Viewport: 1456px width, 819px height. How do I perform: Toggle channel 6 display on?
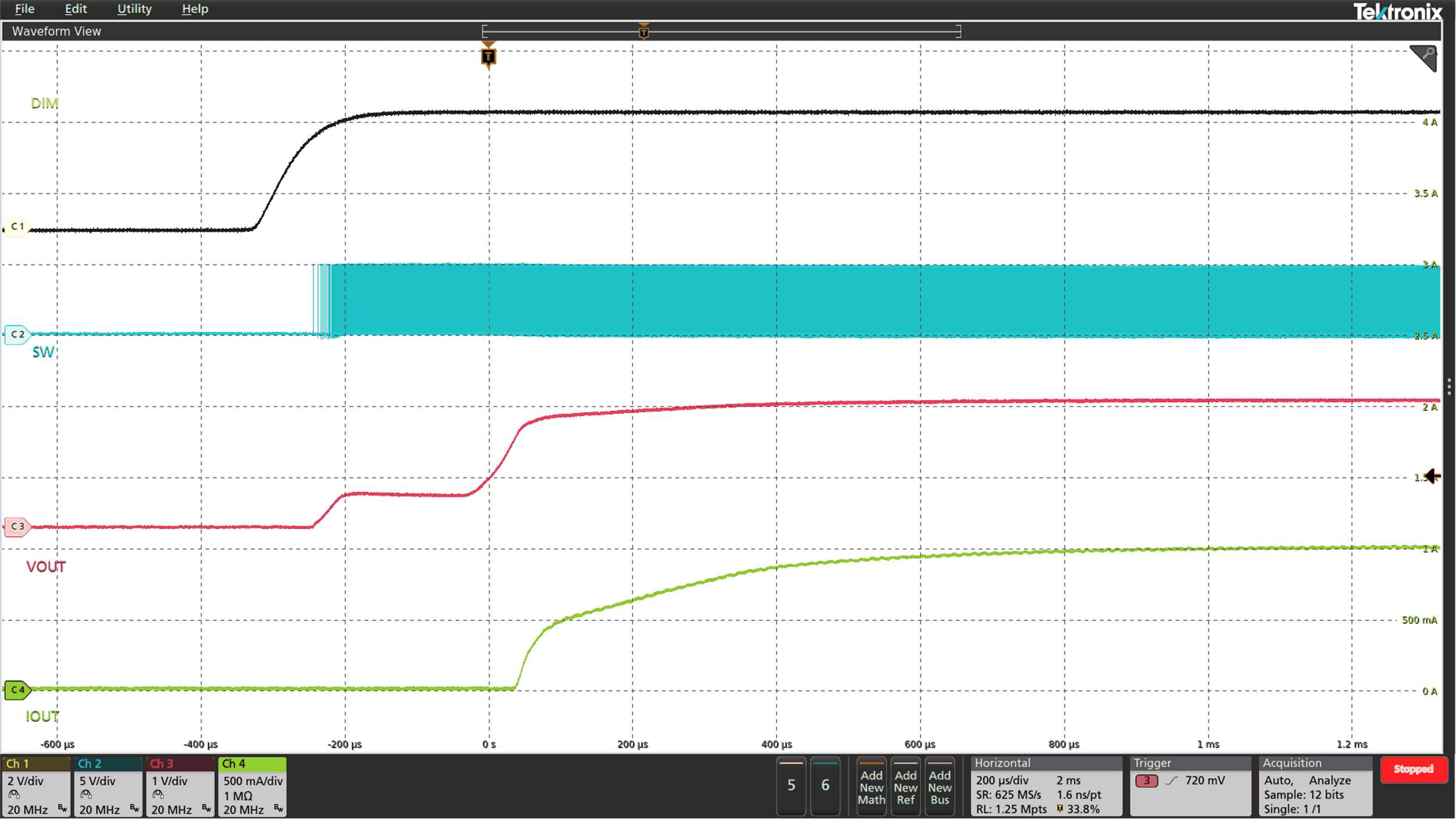point(826,786)
